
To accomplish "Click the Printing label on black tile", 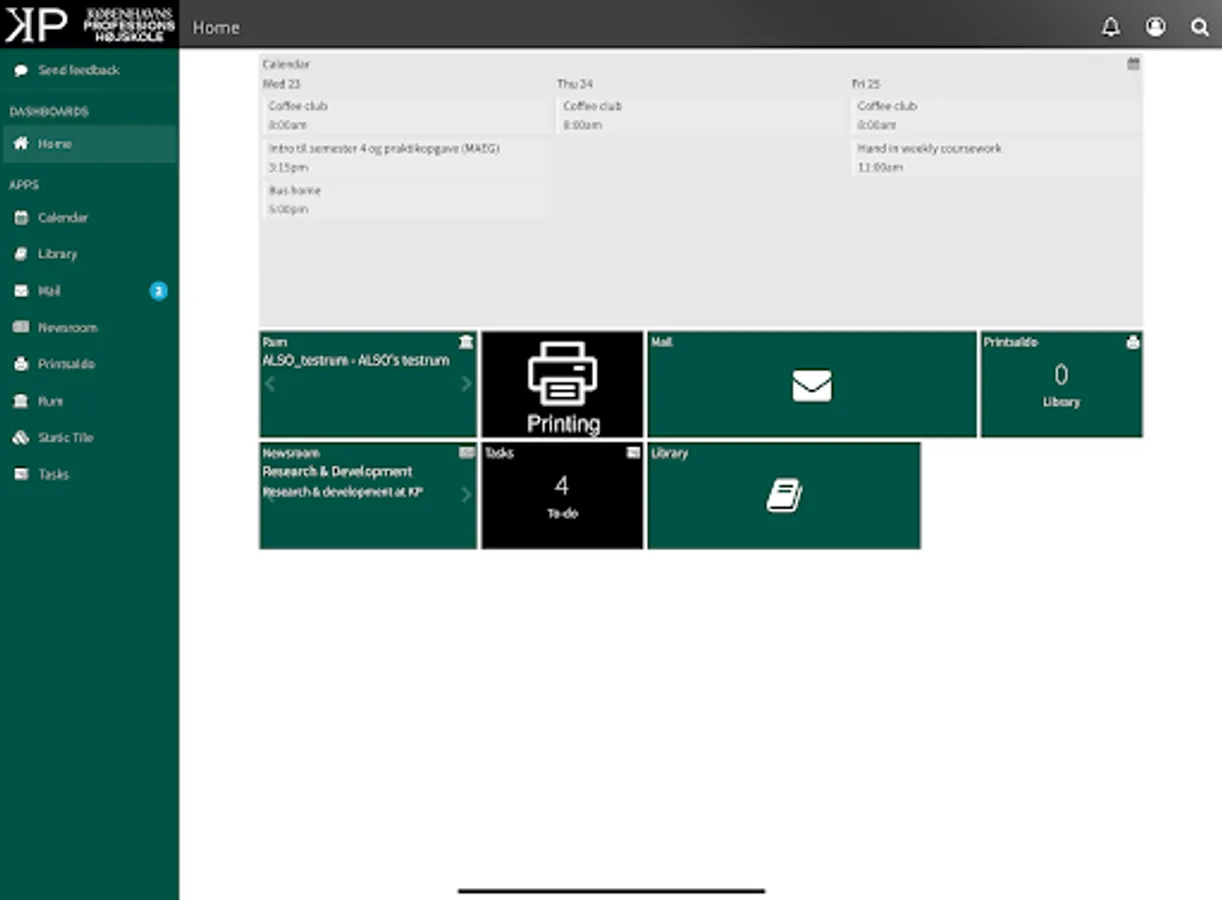I will (563, 424).
